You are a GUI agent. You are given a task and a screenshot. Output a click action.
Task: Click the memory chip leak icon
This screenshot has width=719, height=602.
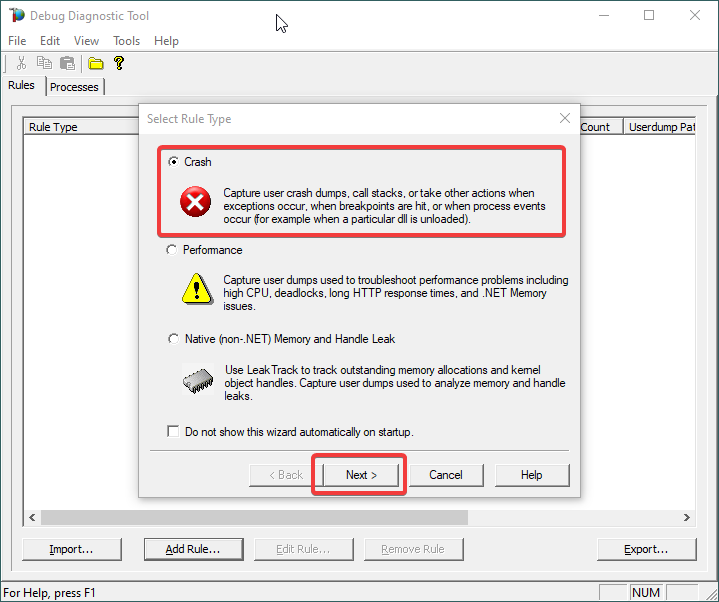click(x=195, y=380)
